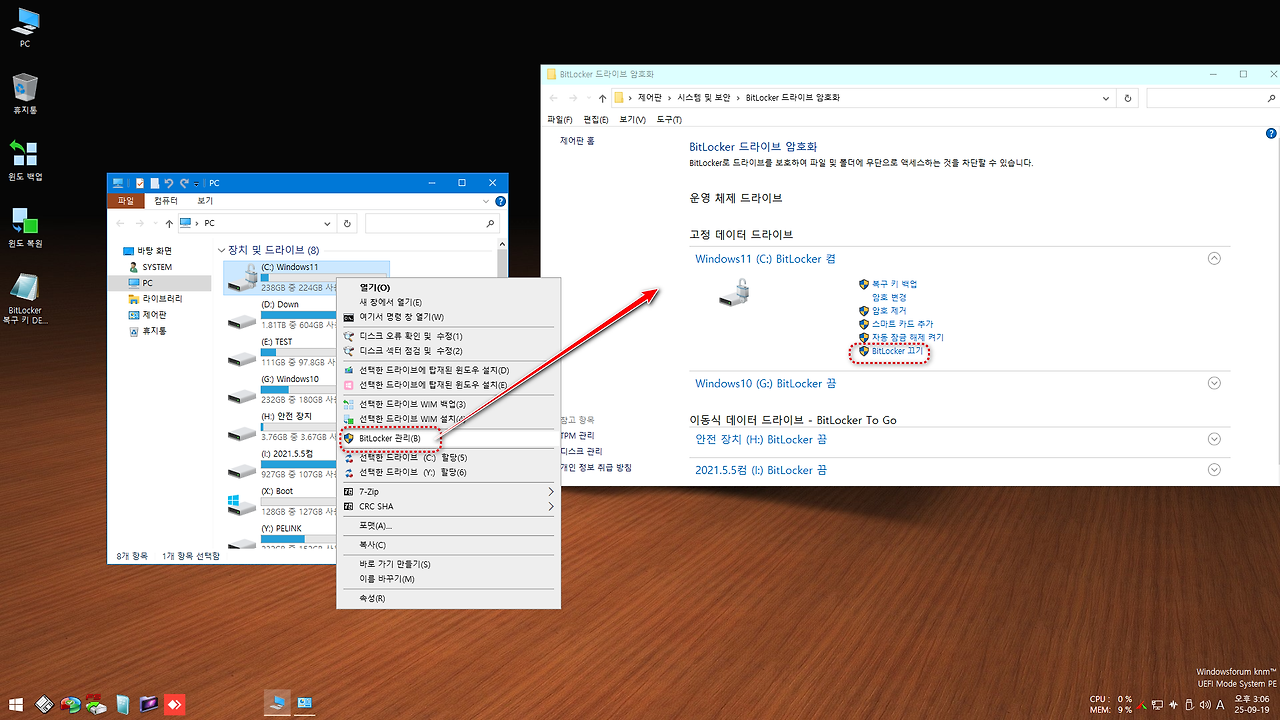Collapse the 장치 및 드라이브 group

point(221,250)
